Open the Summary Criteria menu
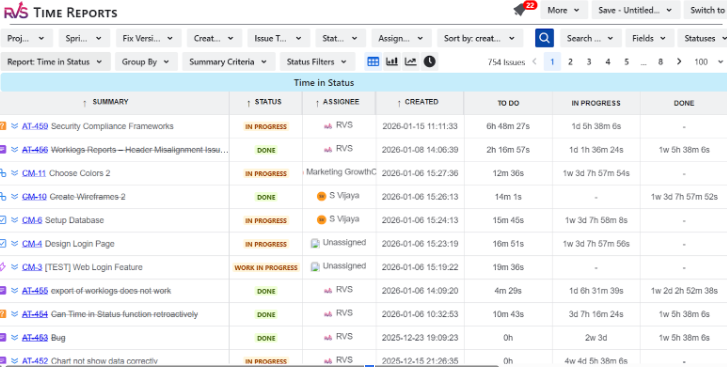Viewport: 727px width, 367px height. [229, 62]
